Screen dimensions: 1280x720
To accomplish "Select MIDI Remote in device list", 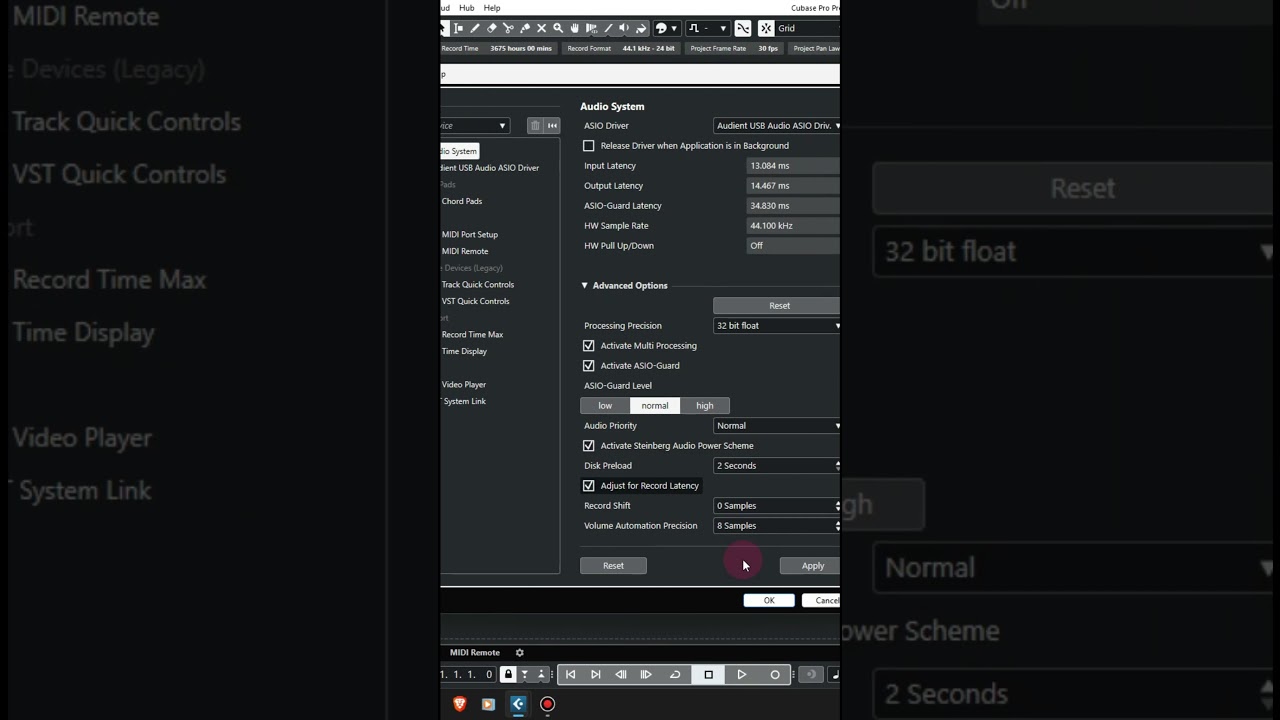I will click(465, 251).
